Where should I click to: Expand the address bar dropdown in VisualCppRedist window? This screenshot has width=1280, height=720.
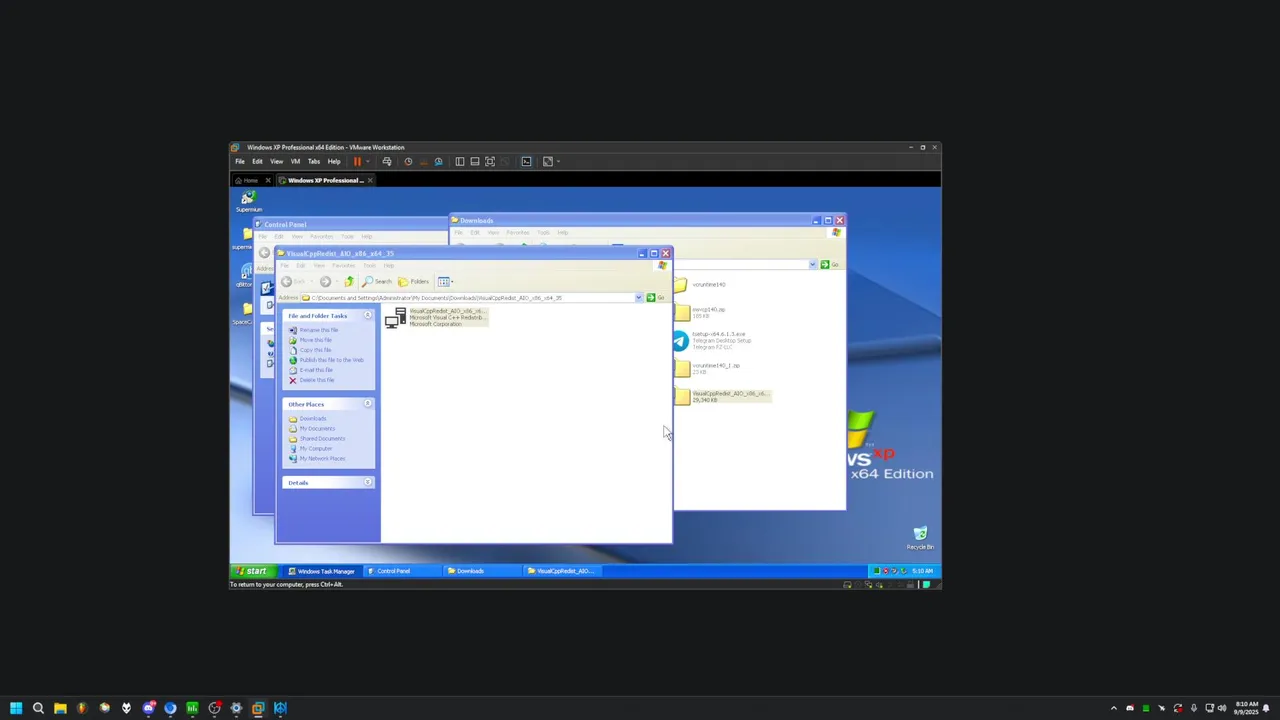(x=638, y=298)
